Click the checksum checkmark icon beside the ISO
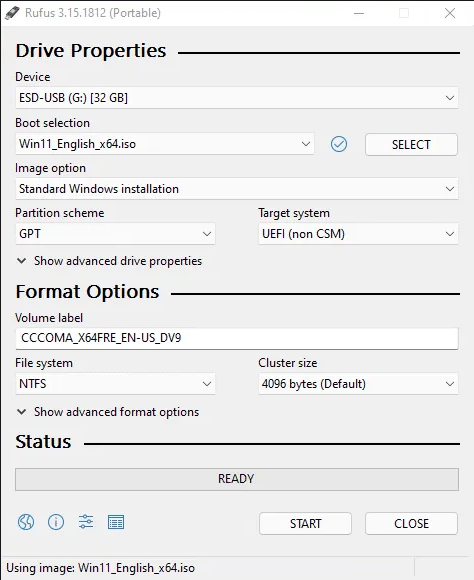 pos(339,144)
